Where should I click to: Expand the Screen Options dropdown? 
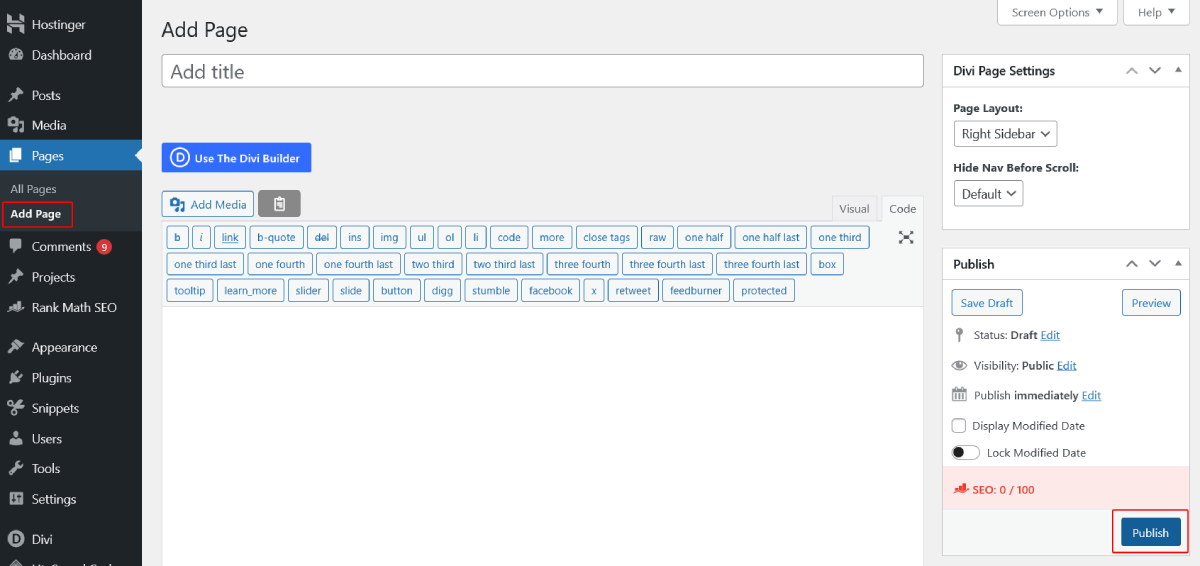(x=1057, y=12)
